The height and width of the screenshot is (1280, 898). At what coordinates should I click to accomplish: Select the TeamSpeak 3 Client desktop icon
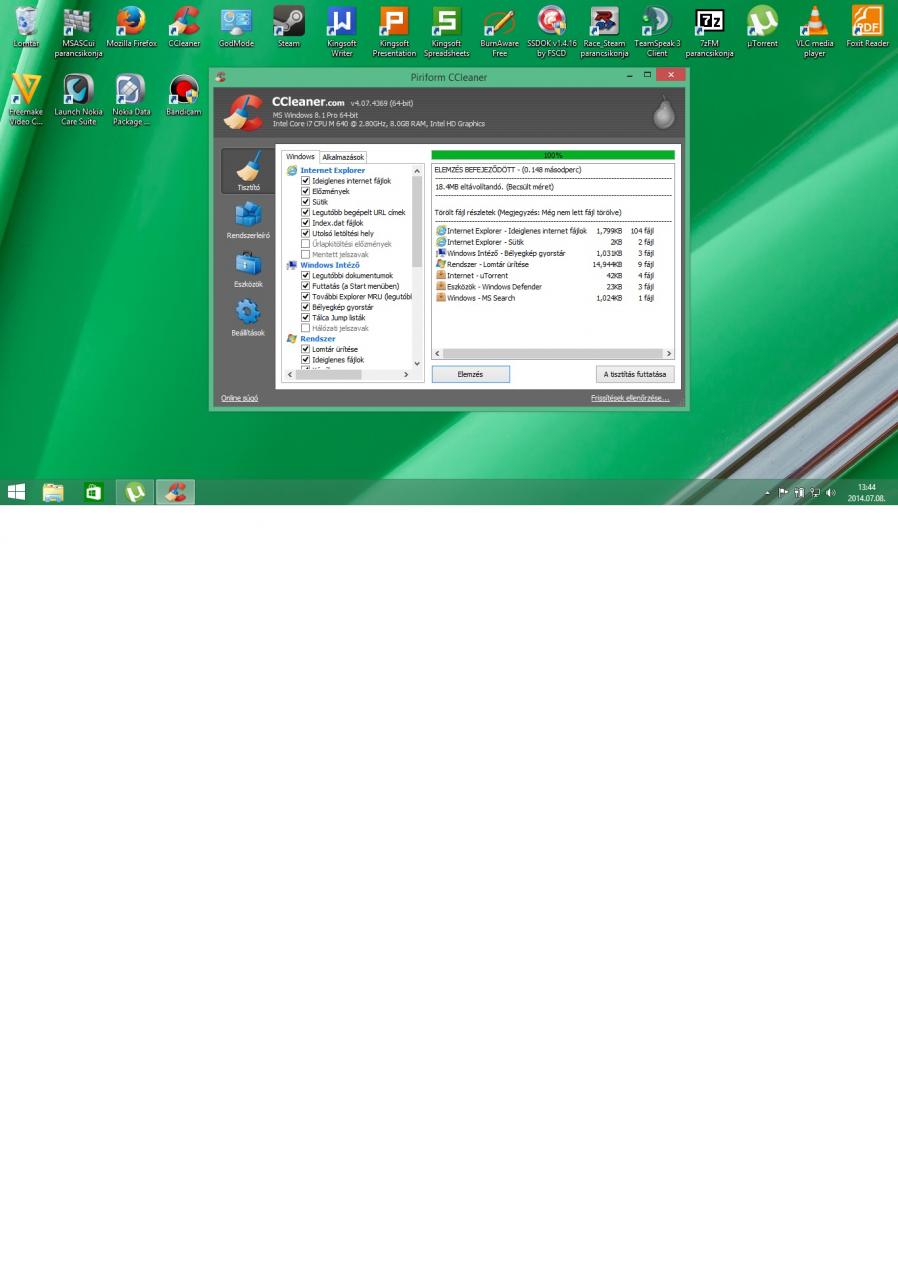[657, 31]
